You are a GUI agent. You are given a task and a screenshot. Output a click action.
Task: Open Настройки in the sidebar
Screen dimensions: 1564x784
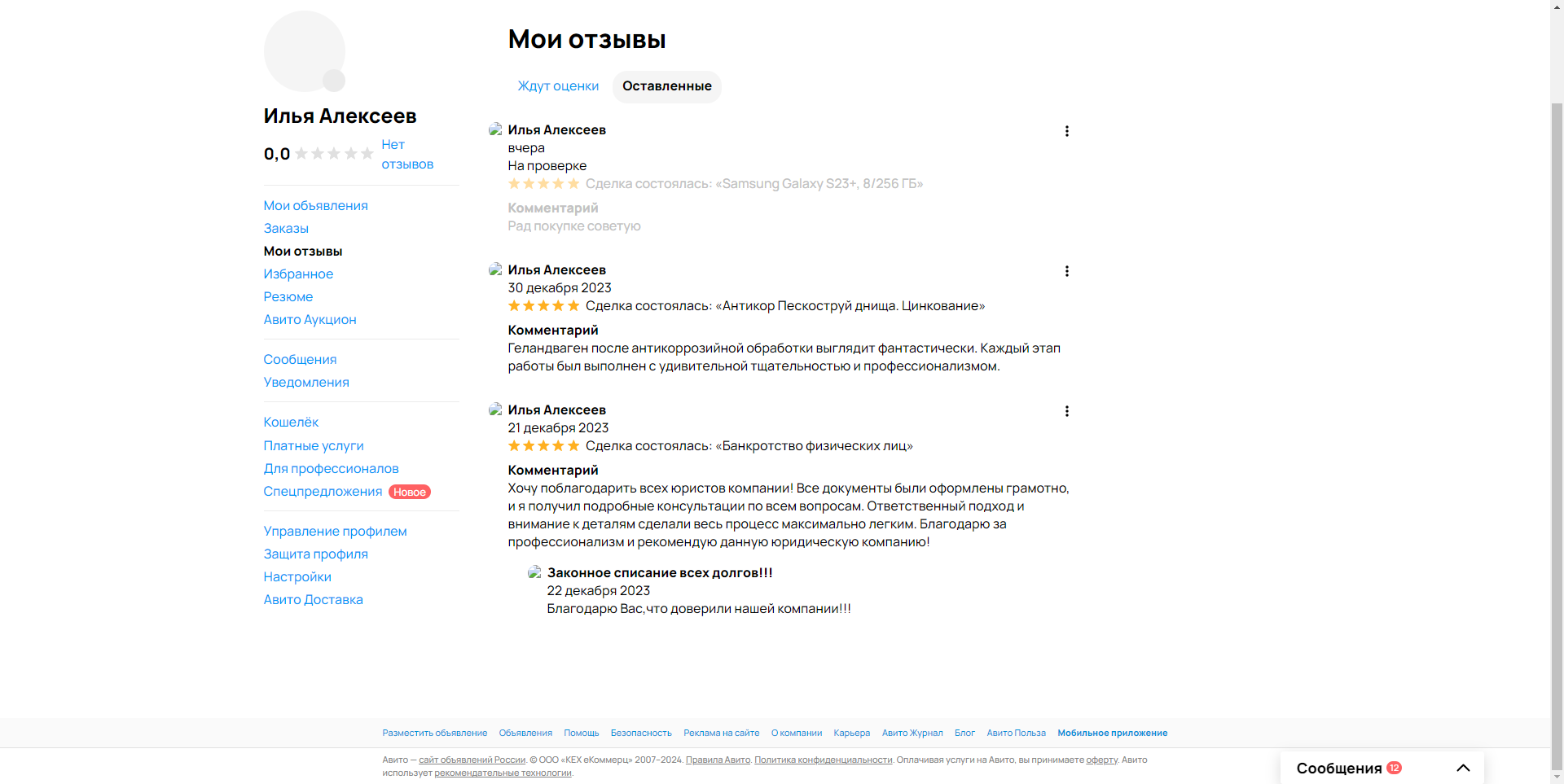click(297, 577)
